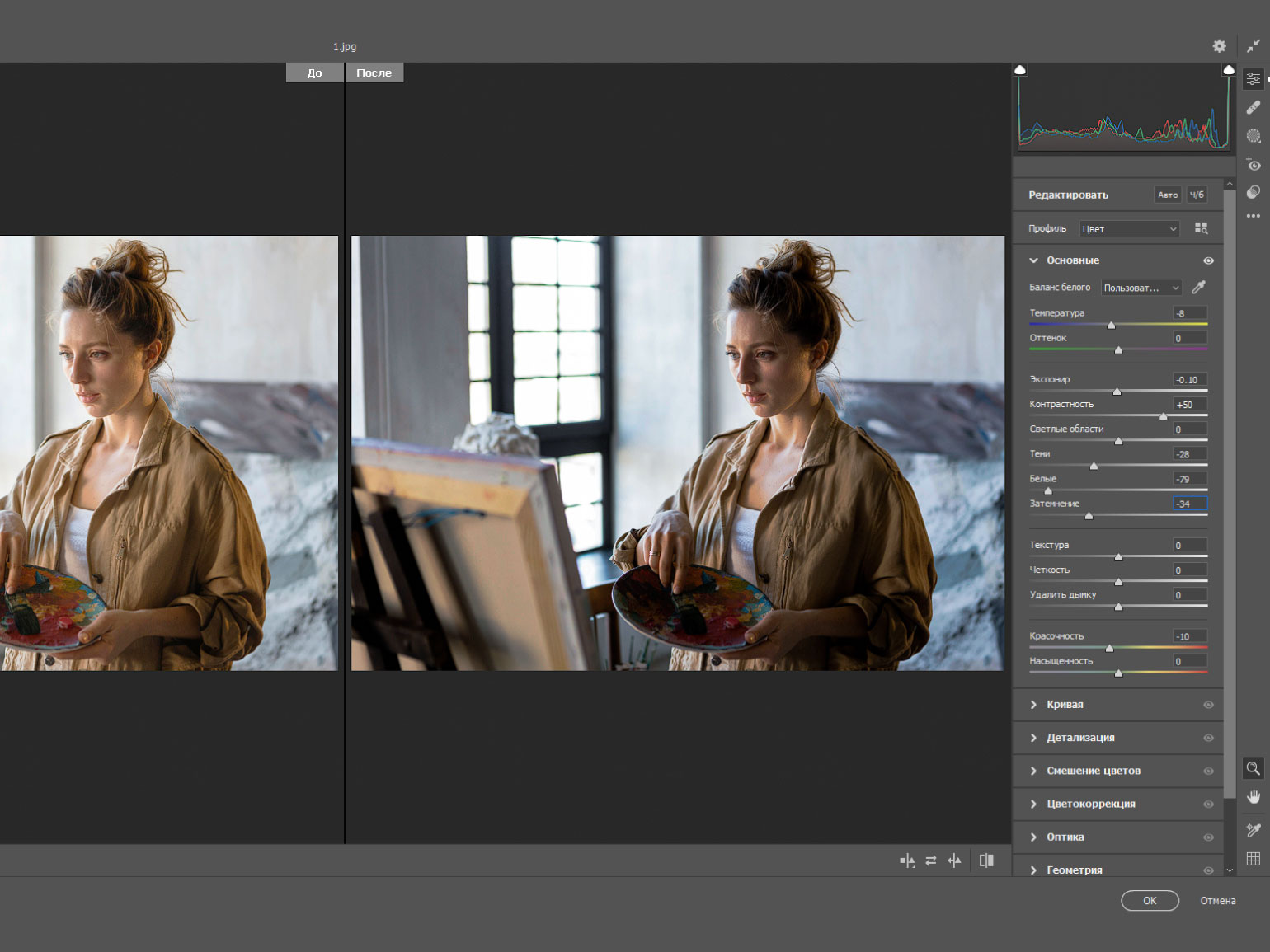Select the healing brush tool
The height and width of the screenshot is (952, 1270).
coord(1253,107)
